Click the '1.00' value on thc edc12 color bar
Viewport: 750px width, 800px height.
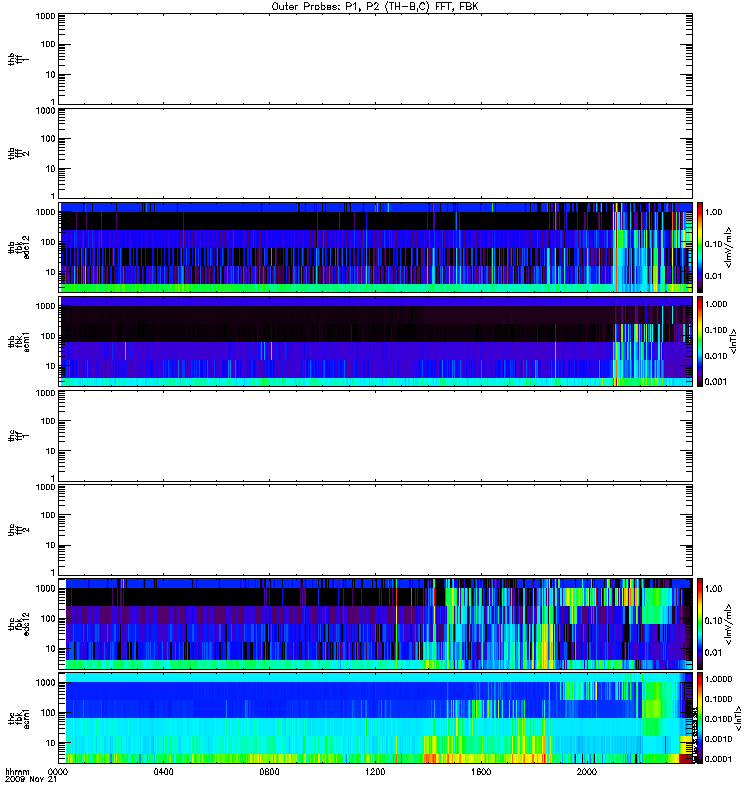(x=714, y=589)
